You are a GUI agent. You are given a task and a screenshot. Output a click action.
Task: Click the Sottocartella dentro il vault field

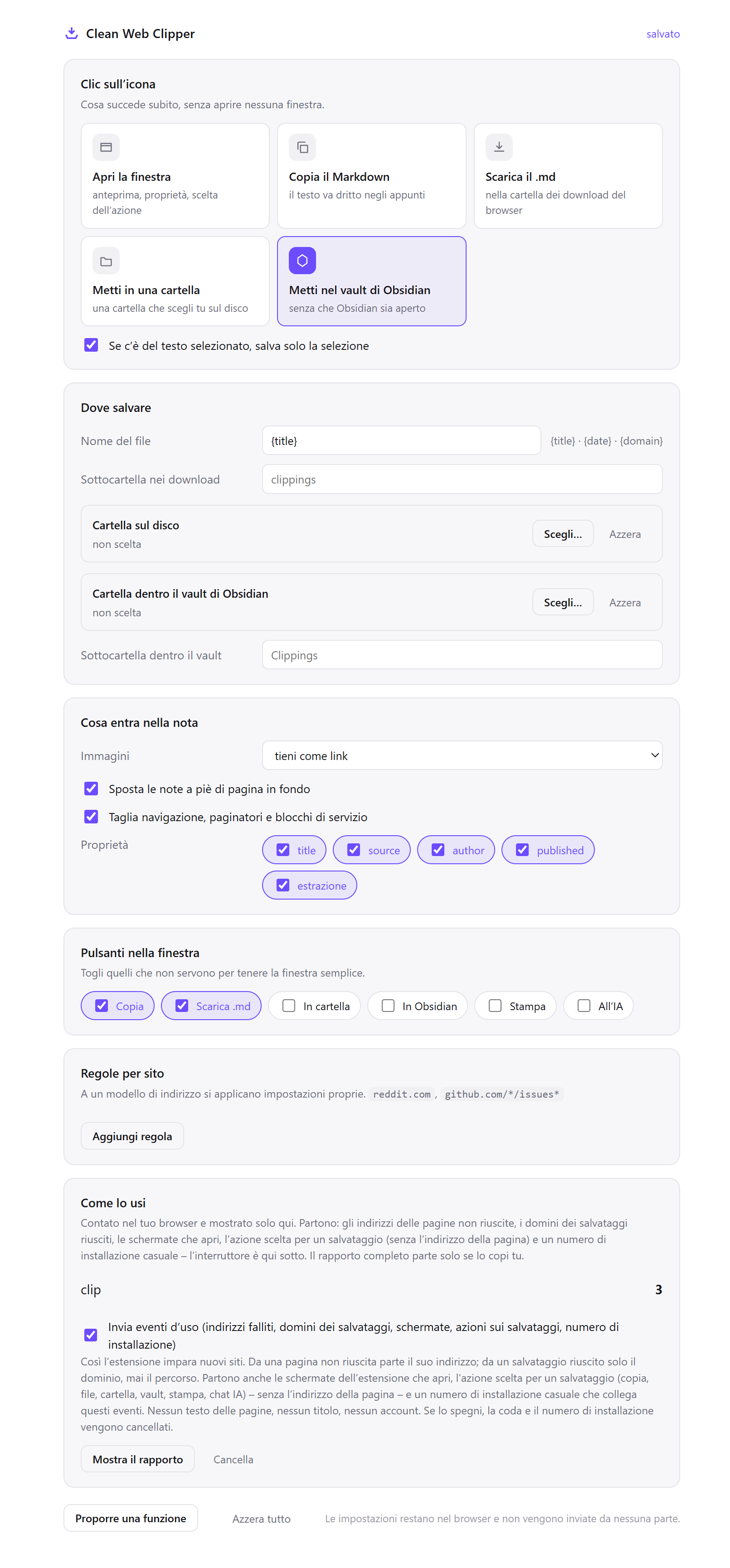462,655
